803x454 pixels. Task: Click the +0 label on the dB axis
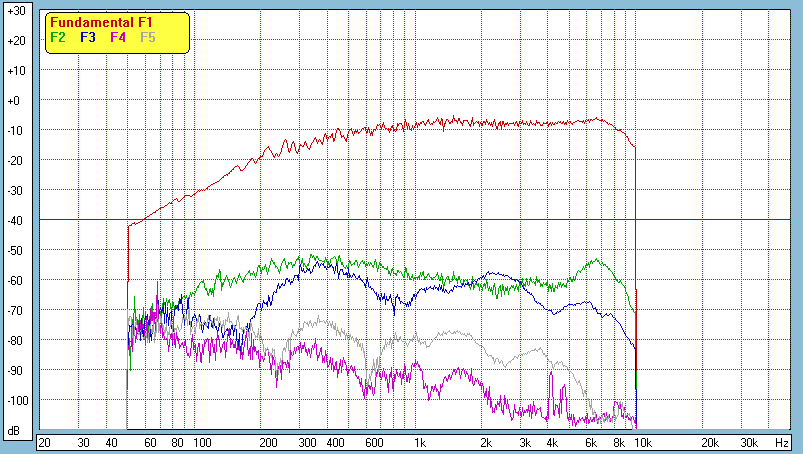click(15, 101)
